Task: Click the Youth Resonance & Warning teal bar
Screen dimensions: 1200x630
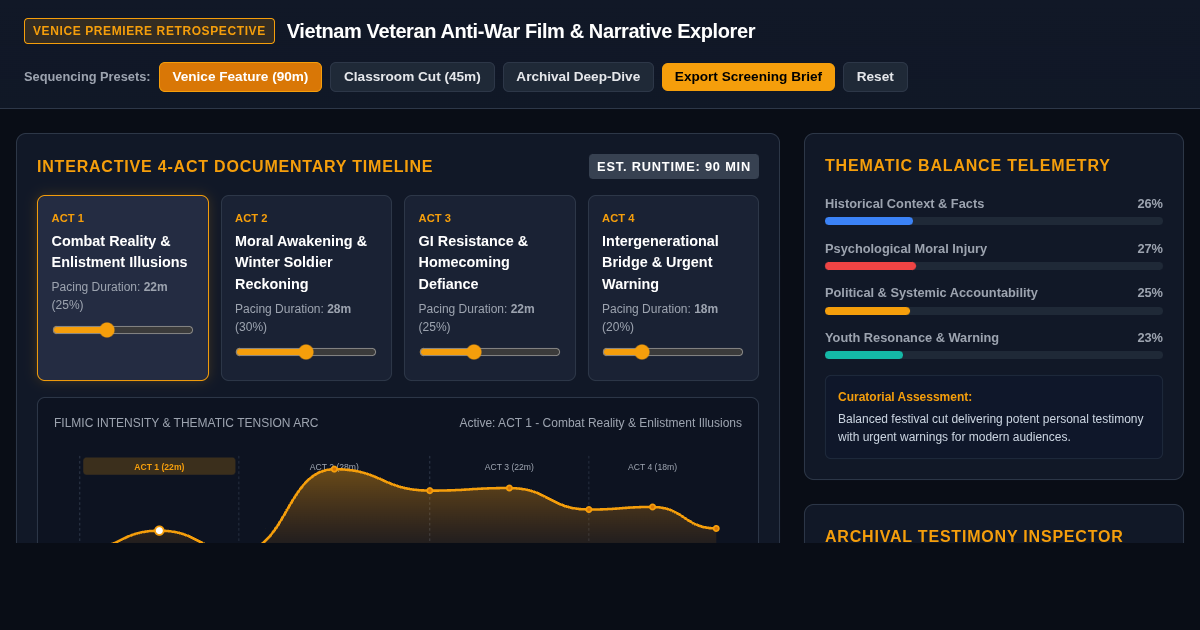Action: [864, 355]
